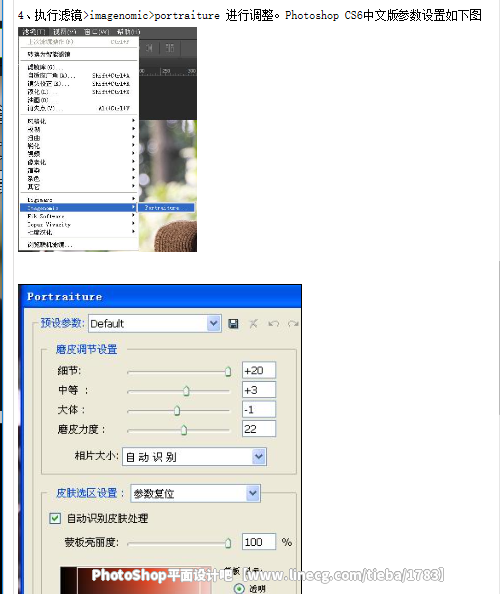The image size is (500, 594).
Task: Click the 中等 value field showing +3
Action: 259,390
